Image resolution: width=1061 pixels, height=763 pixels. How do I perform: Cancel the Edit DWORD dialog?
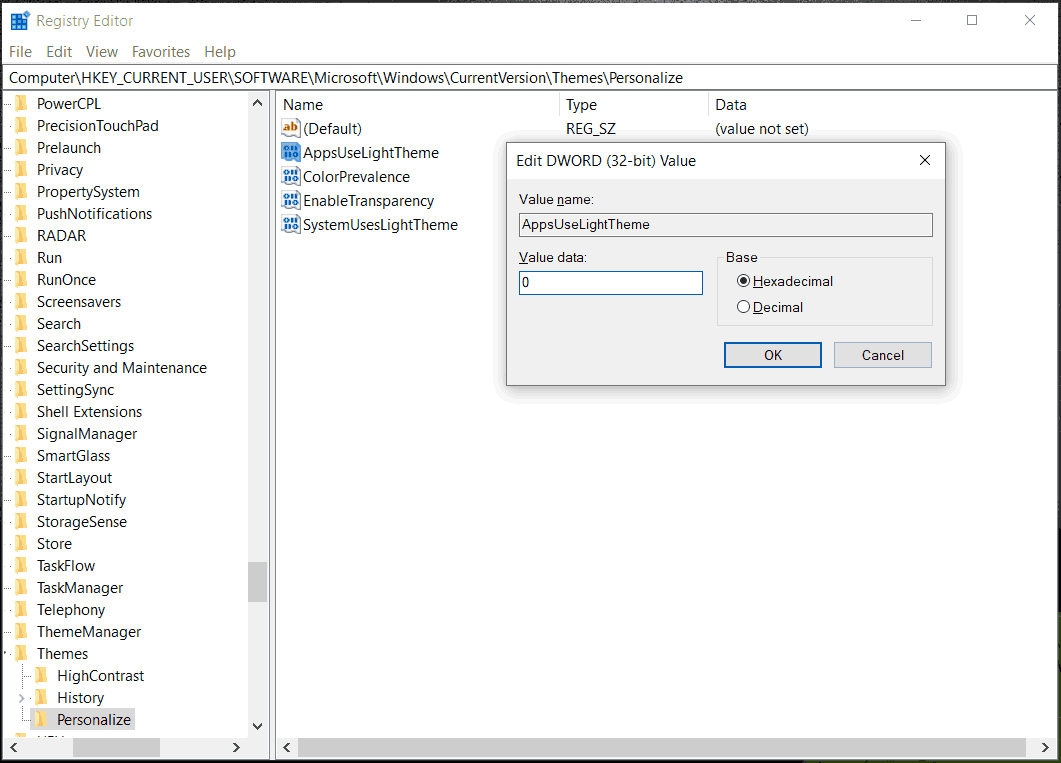pyautogui.click(x=882, y=355)
